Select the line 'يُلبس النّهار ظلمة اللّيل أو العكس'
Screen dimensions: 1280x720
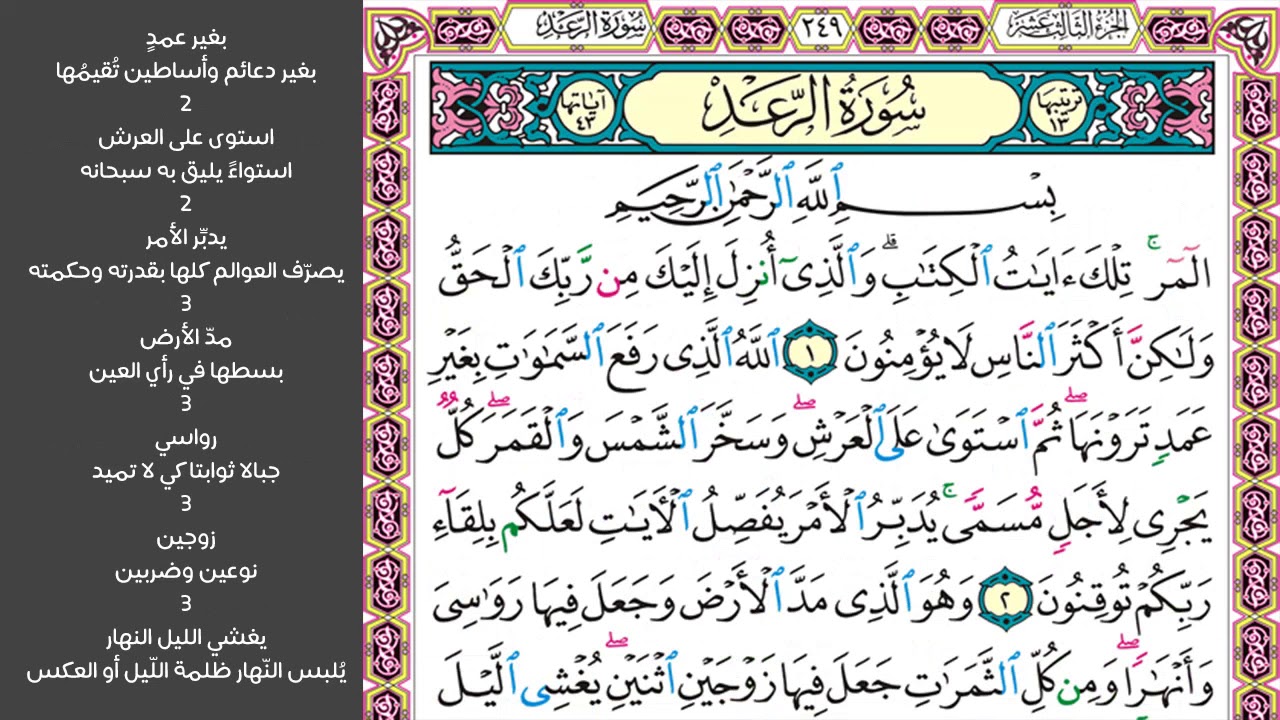point(186,671)
